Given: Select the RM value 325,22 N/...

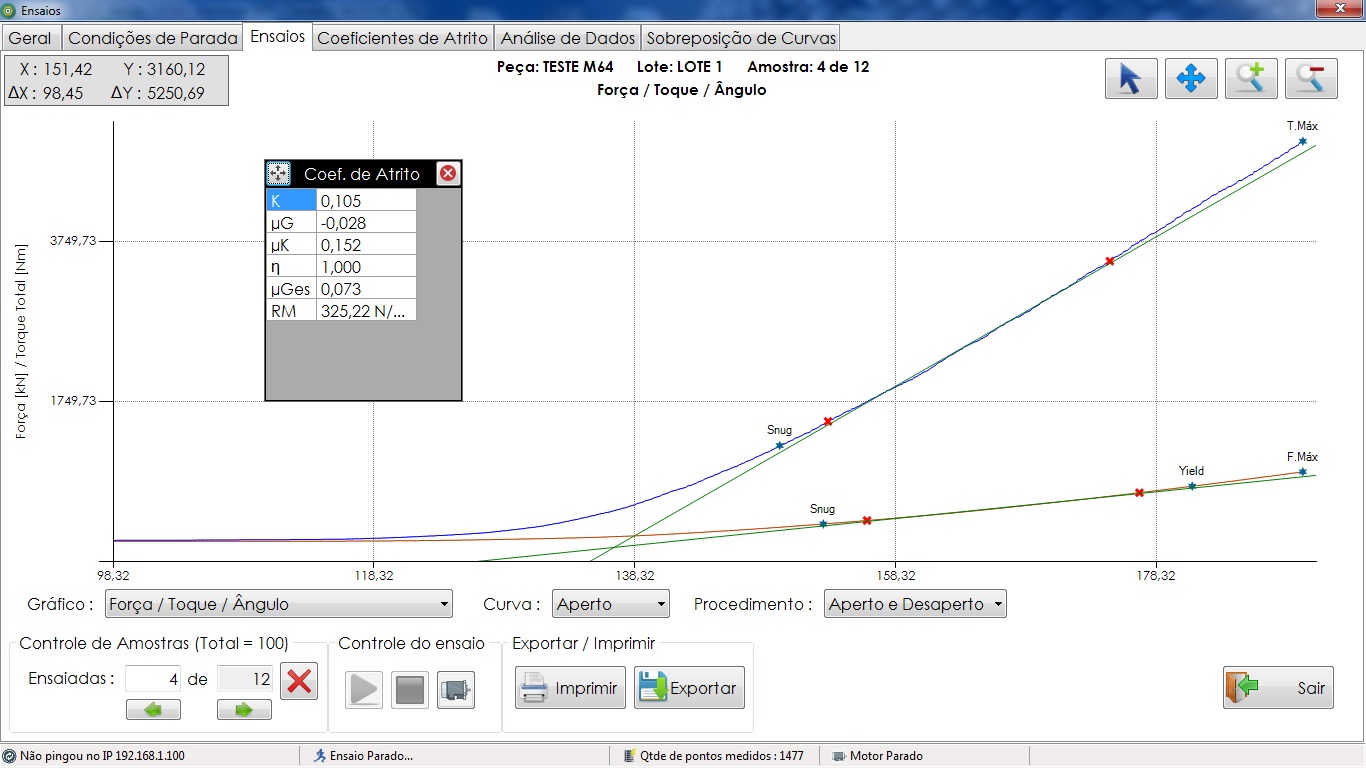Looking at the screenshot, I should pyautogui.click(x=366, y=311).
